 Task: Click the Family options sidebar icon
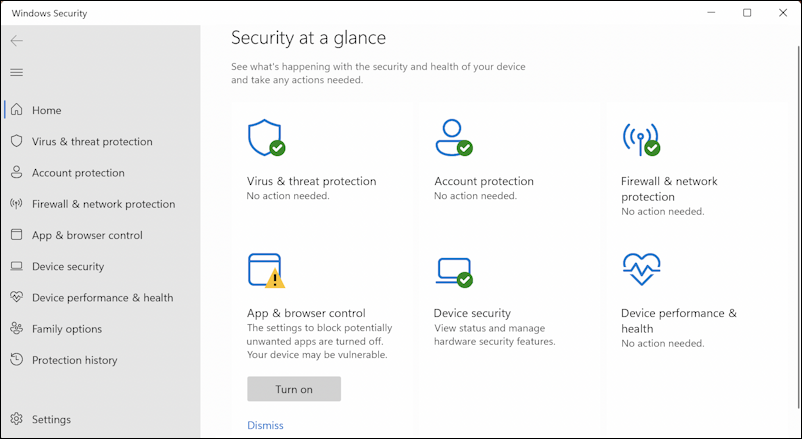click(16, 329)
